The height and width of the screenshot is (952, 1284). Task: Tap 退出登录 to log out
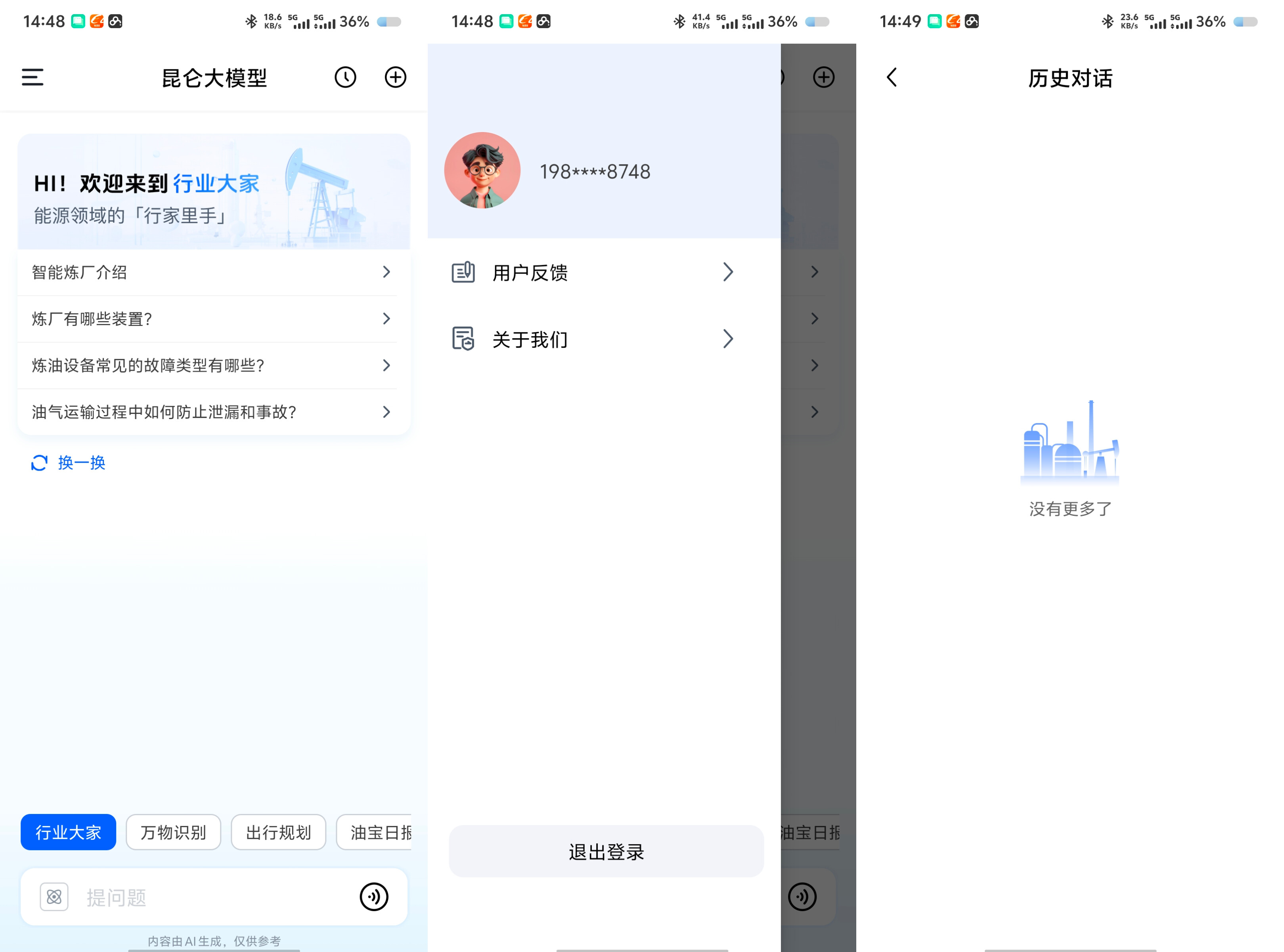[x=606, y=852]
